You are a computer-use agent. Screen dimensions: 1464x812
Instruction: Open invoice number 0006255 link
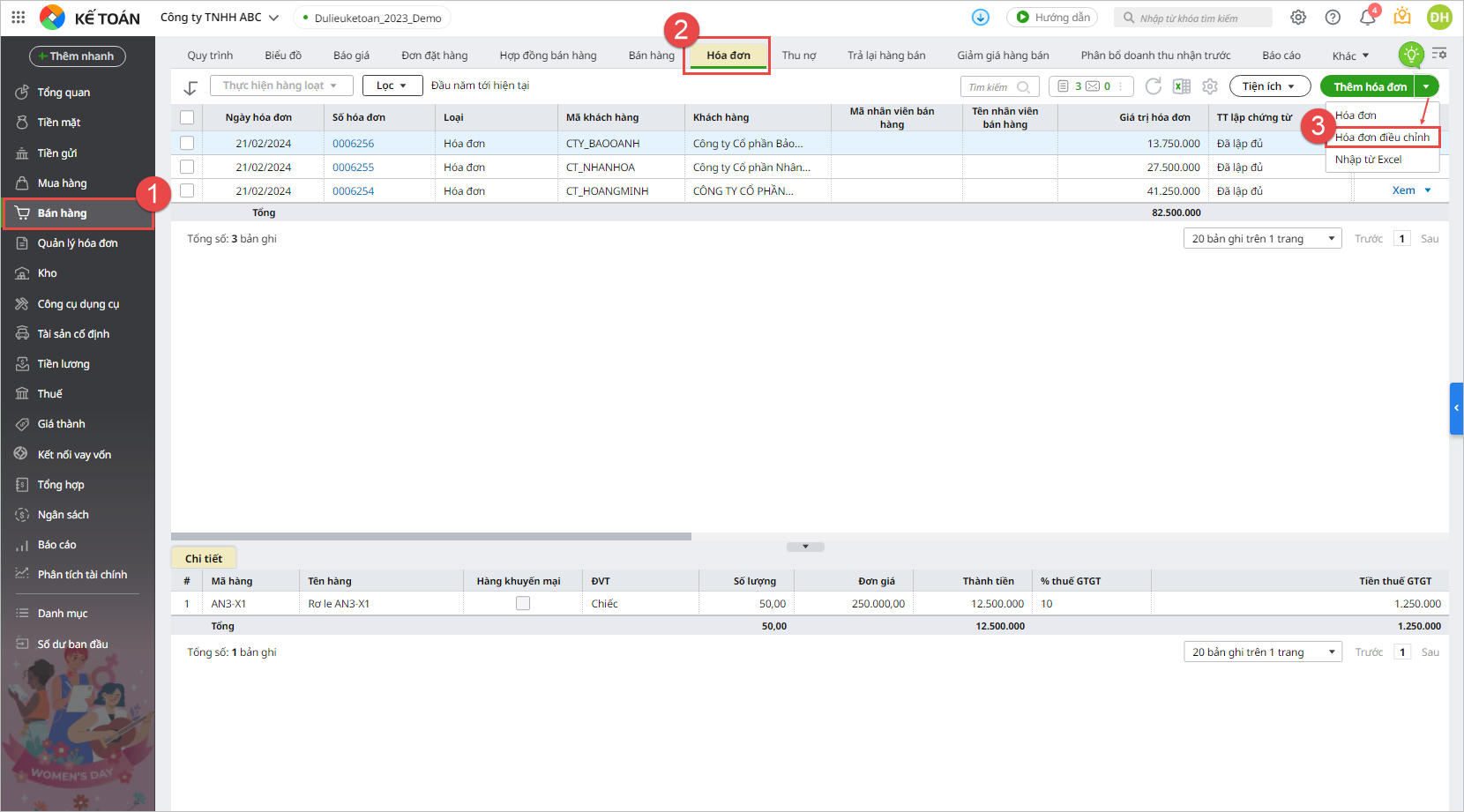click(x=353, y=168)
